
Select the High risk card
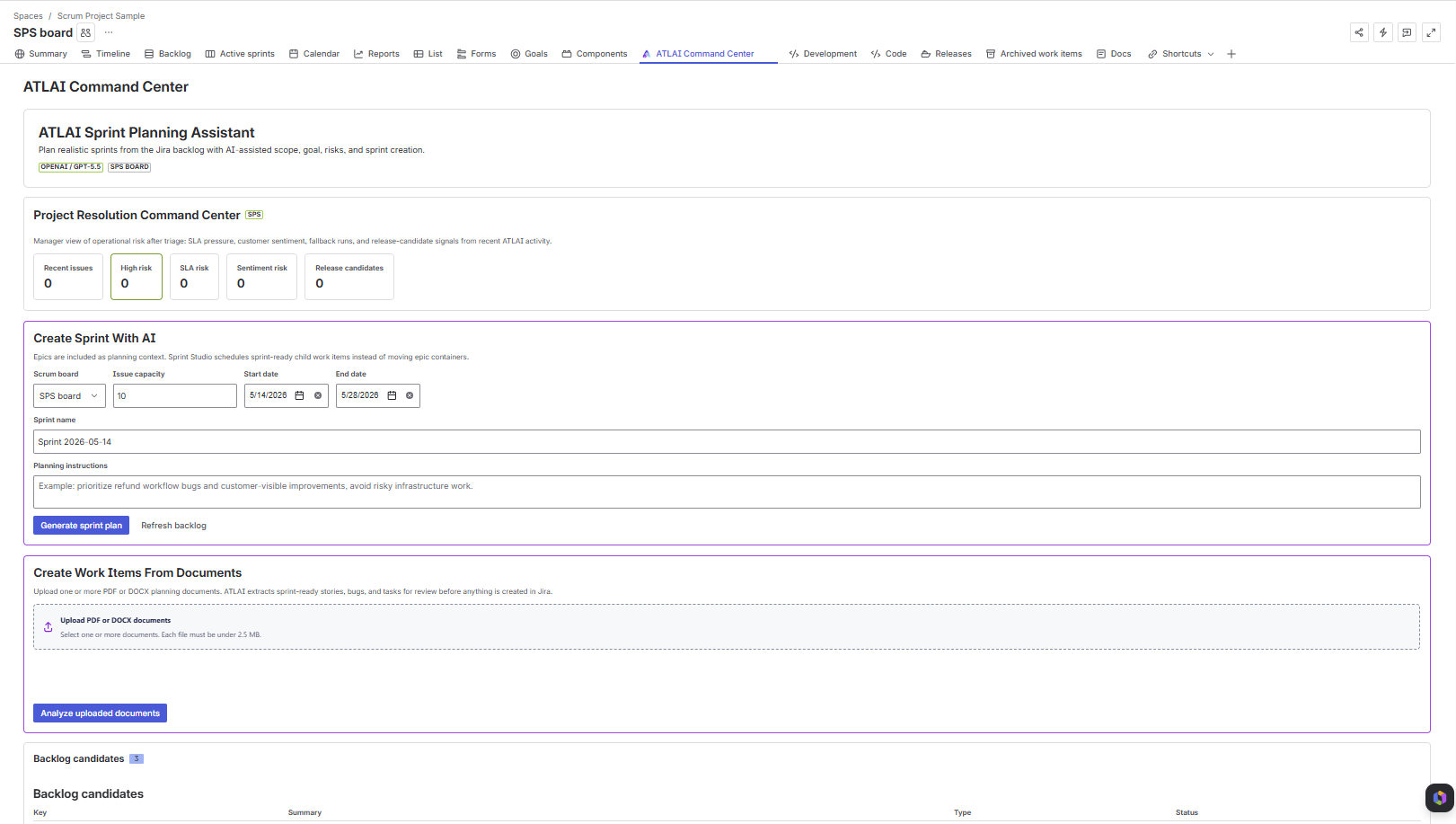coord(137,277)
